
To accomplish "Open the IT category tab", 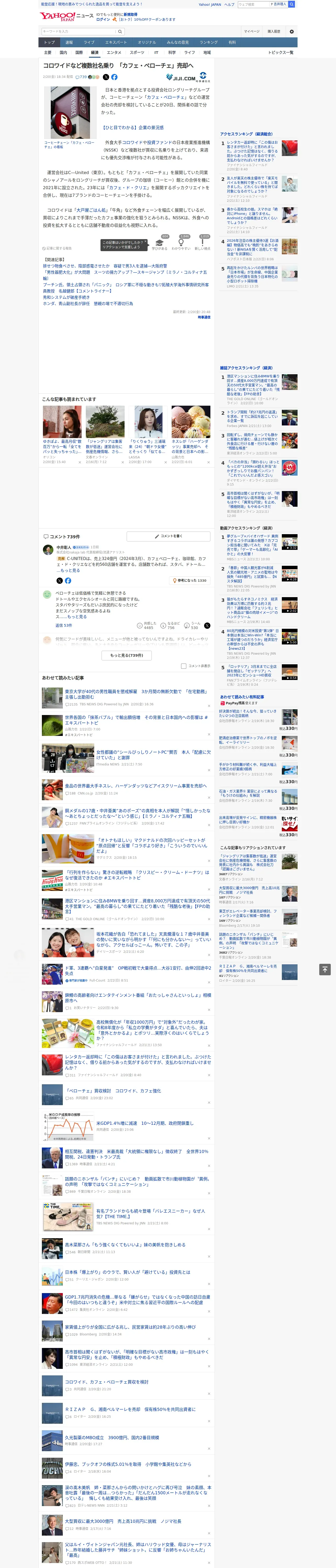I will (156, 52).
